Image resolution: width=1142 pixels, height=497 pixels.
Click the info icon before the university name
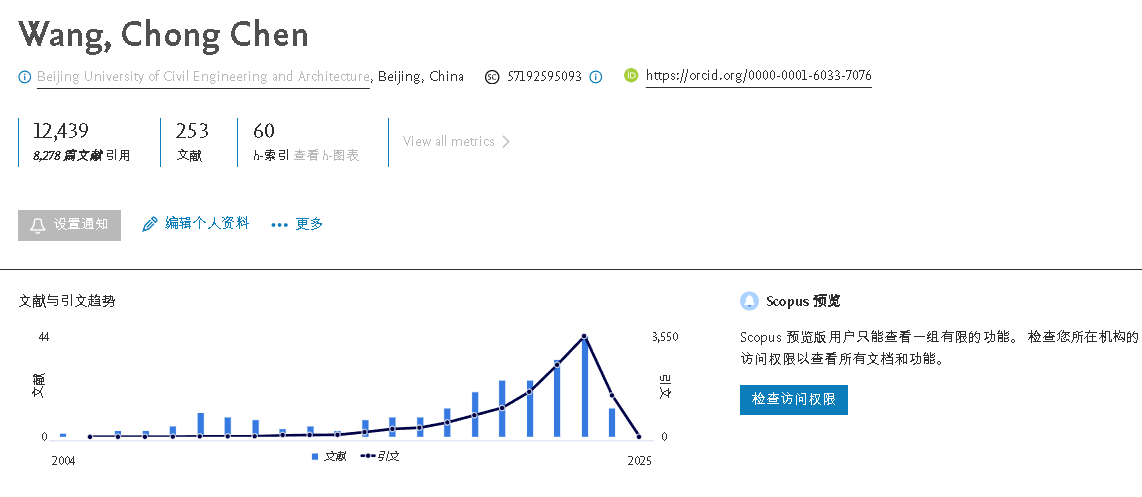pyautogui.click(x=25, y=76)
